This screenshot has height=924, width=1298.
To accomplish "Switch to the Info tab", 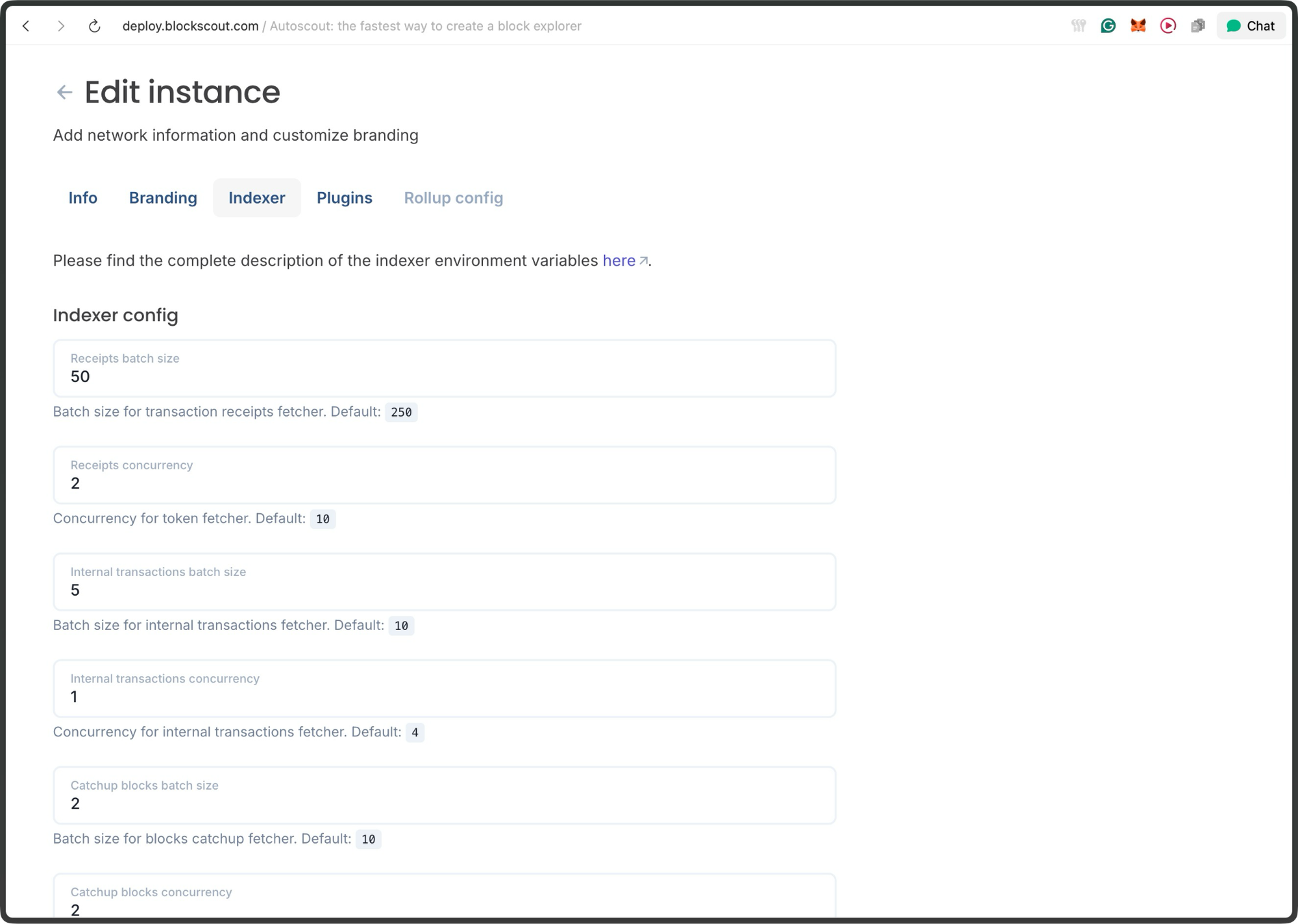I will (x=83, y=198).
